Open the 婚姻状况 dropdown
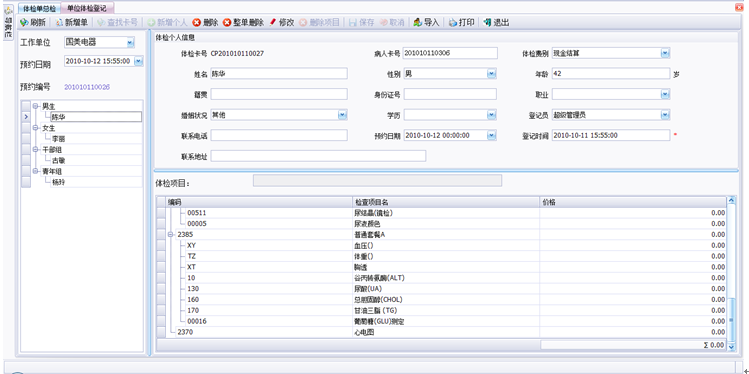 pos(342,115)
